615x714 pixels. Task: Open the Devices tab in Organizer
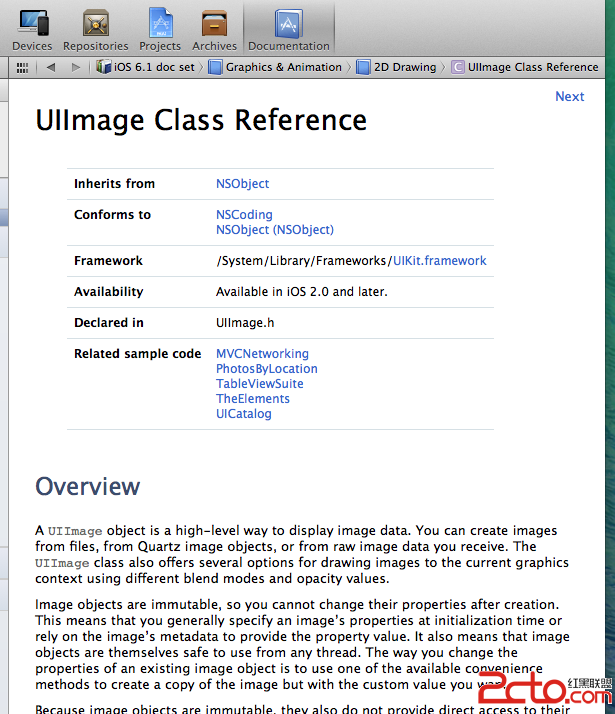(x=32, y=28)
